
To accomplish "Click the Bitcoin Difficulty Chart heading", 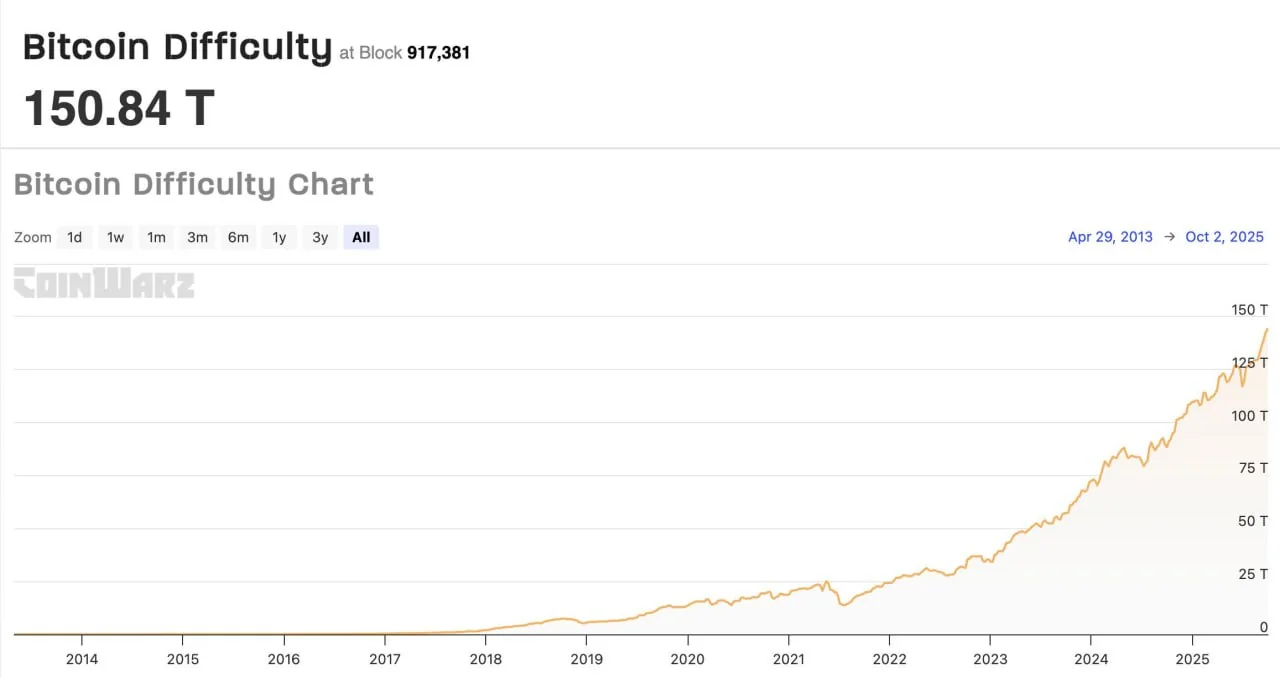I will [x=194, y=185].
